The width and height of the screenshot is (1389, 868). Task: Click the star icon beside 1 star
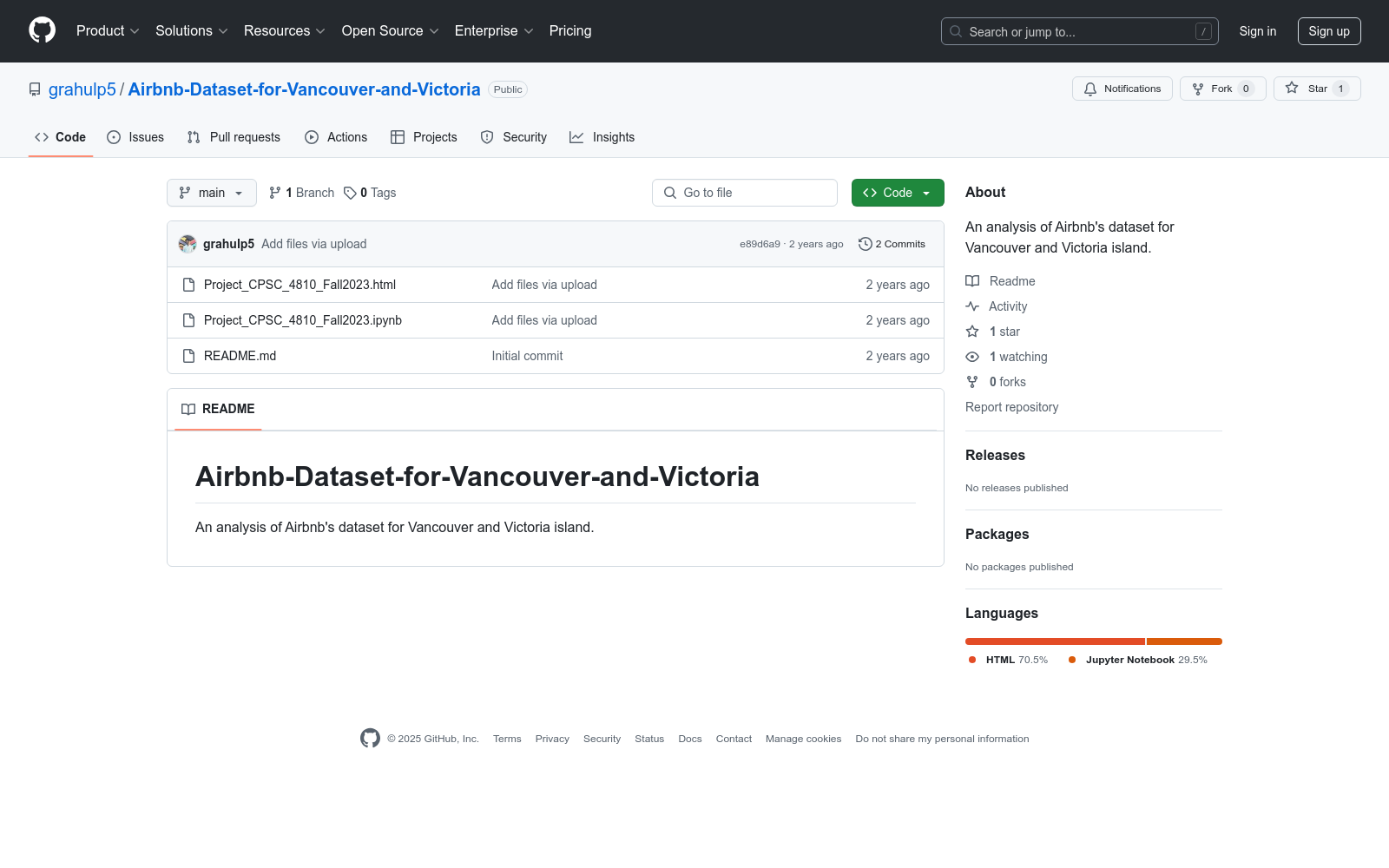972,332
